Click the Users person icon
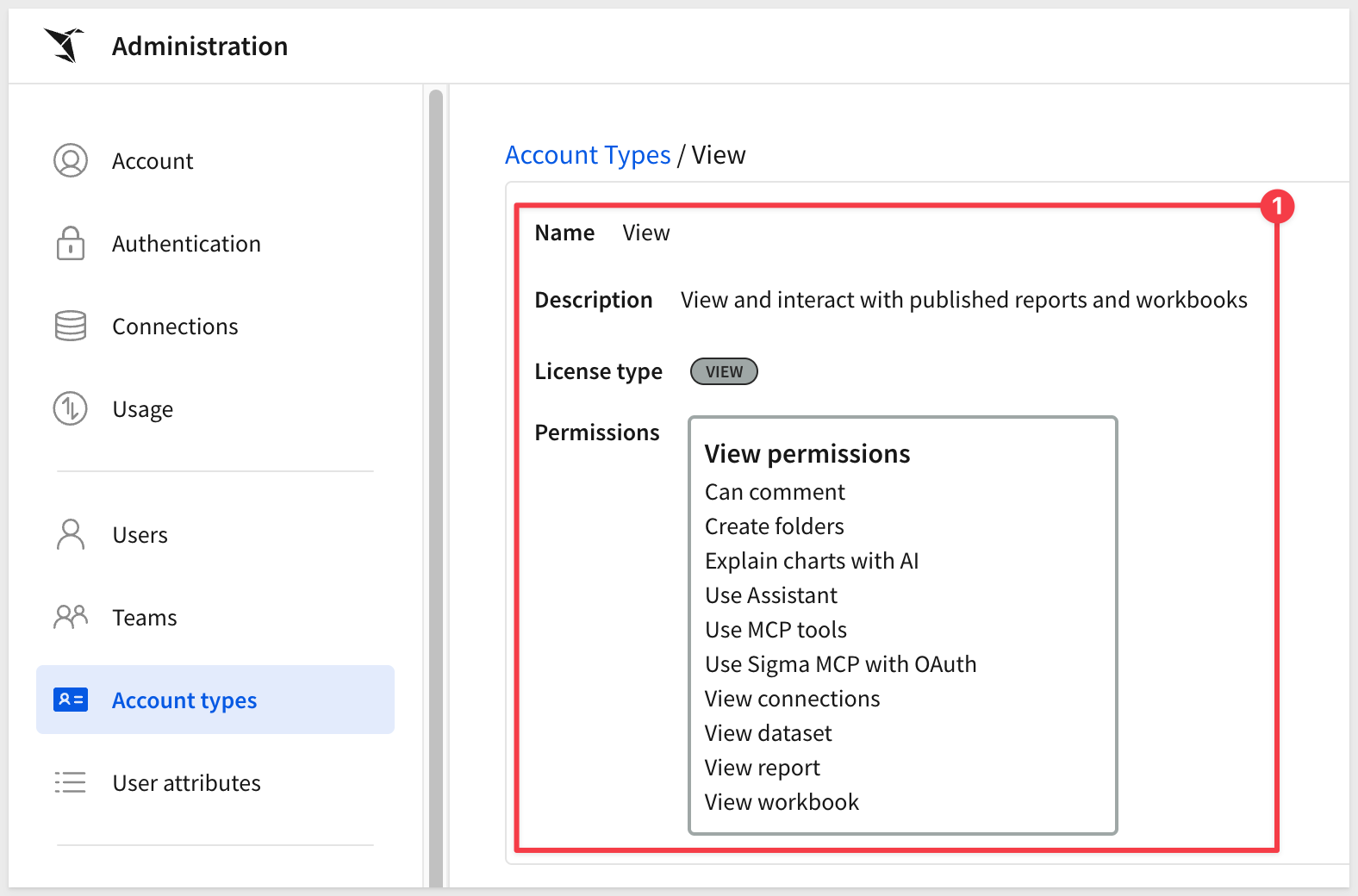The width and height of the screenshot is (1358, 896). [x=71, y=534]
